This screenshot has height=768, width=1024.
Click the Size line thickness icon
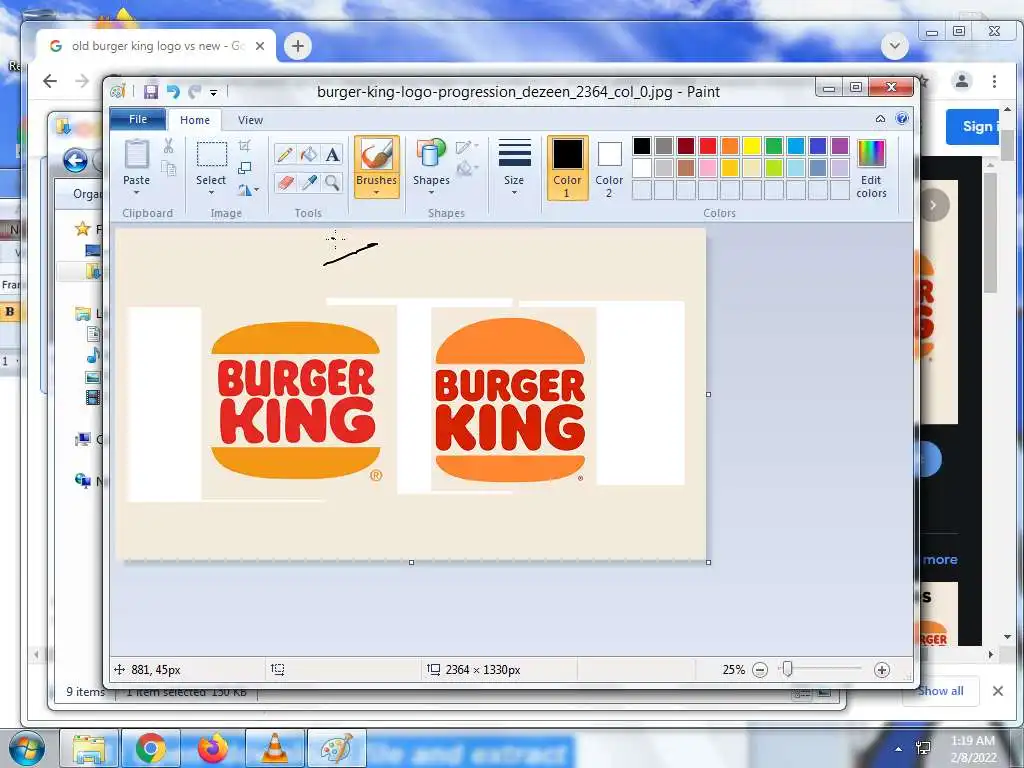pyautogui.click(x=514, y=153)
